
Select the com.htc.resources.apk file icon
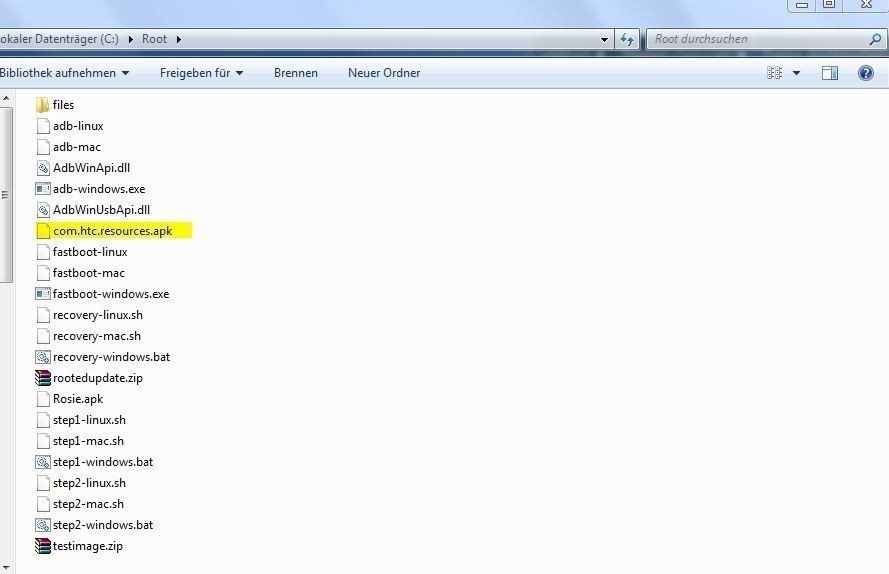pyautogui.click(x=43, y=231)
